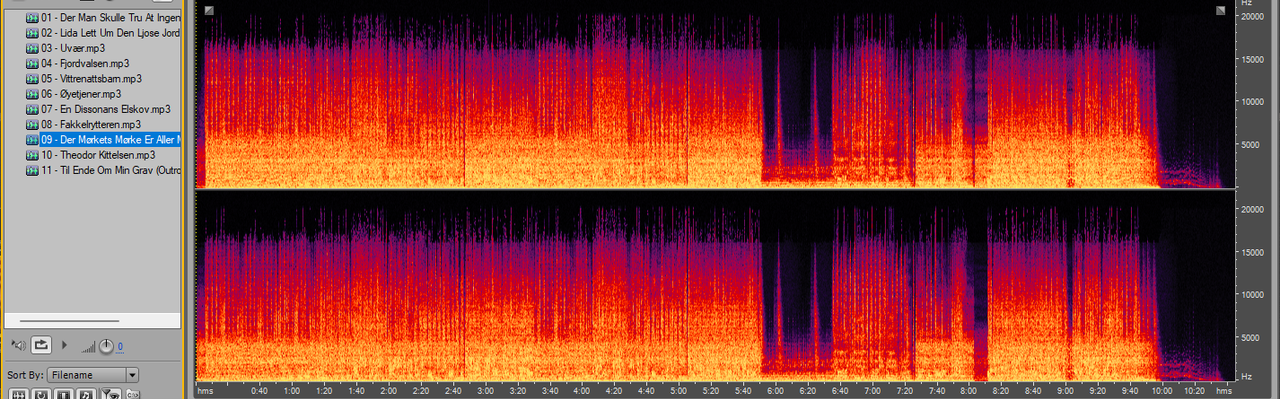The width and height of the screenshot is (1280, 399).
Task: Click 15000 on lower channel frequency ruler
Action: [x=1254, y=252]
